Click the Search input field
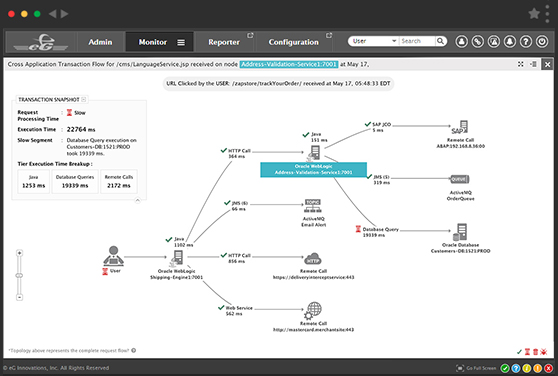558x376 pixels. (x=417, y=41)
